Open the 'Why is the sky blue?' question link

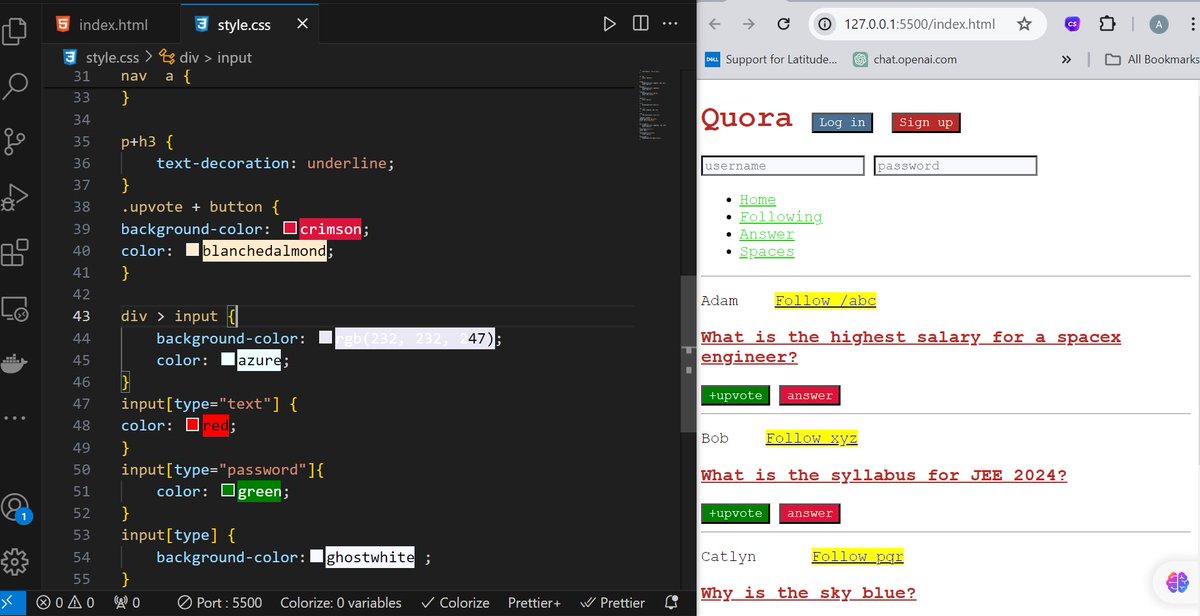point(808,593)
